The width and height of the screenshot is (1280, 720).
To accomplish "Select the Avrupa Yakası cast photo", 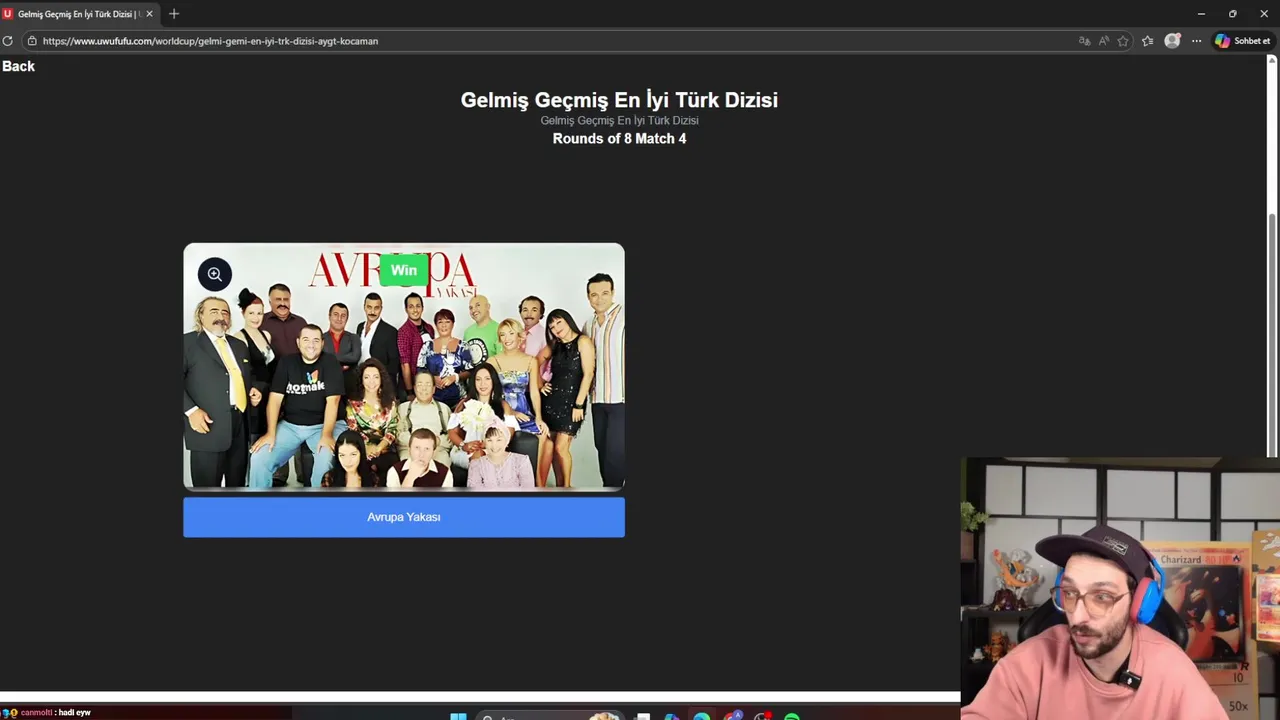I will (x=404, y=366).
